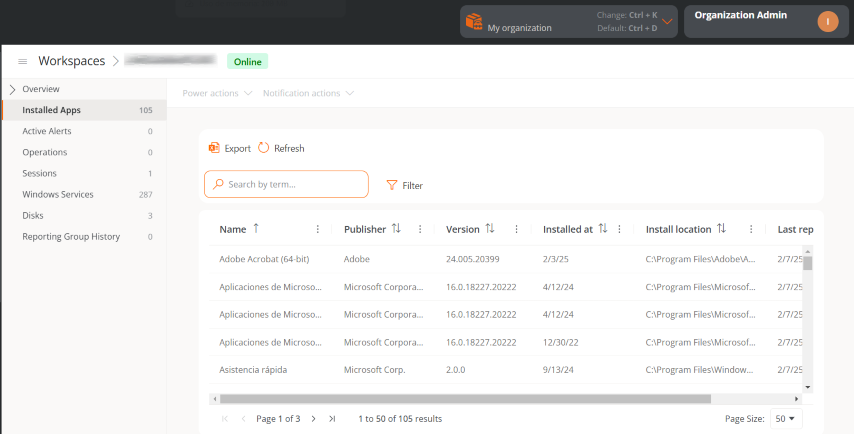Click the horizontal scrollbar thumb

pyautogui.click(x=465, y=399)
